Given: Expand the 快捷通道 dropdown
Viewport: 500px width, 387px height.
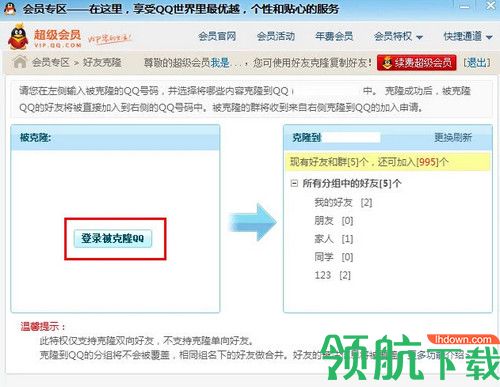Looking at the screenshot, I should click(468, 36).
